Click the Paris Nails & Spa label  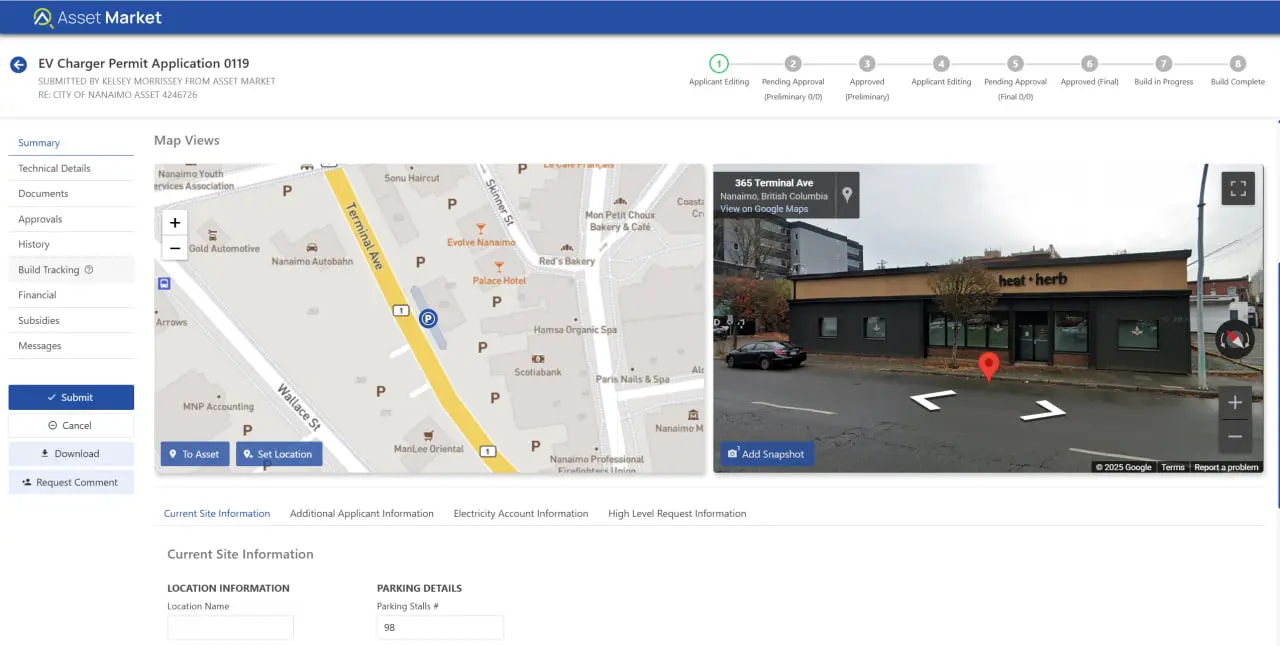633,379
